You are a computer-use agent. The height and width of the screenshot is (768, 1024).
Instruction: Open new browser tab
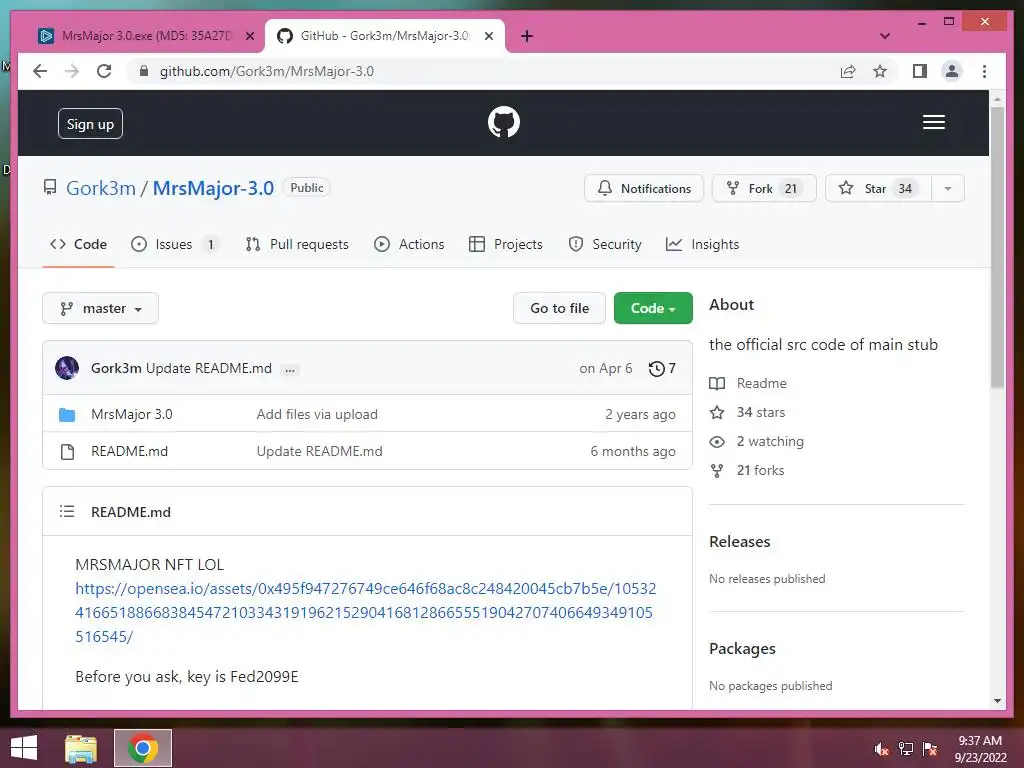point(526,36)
